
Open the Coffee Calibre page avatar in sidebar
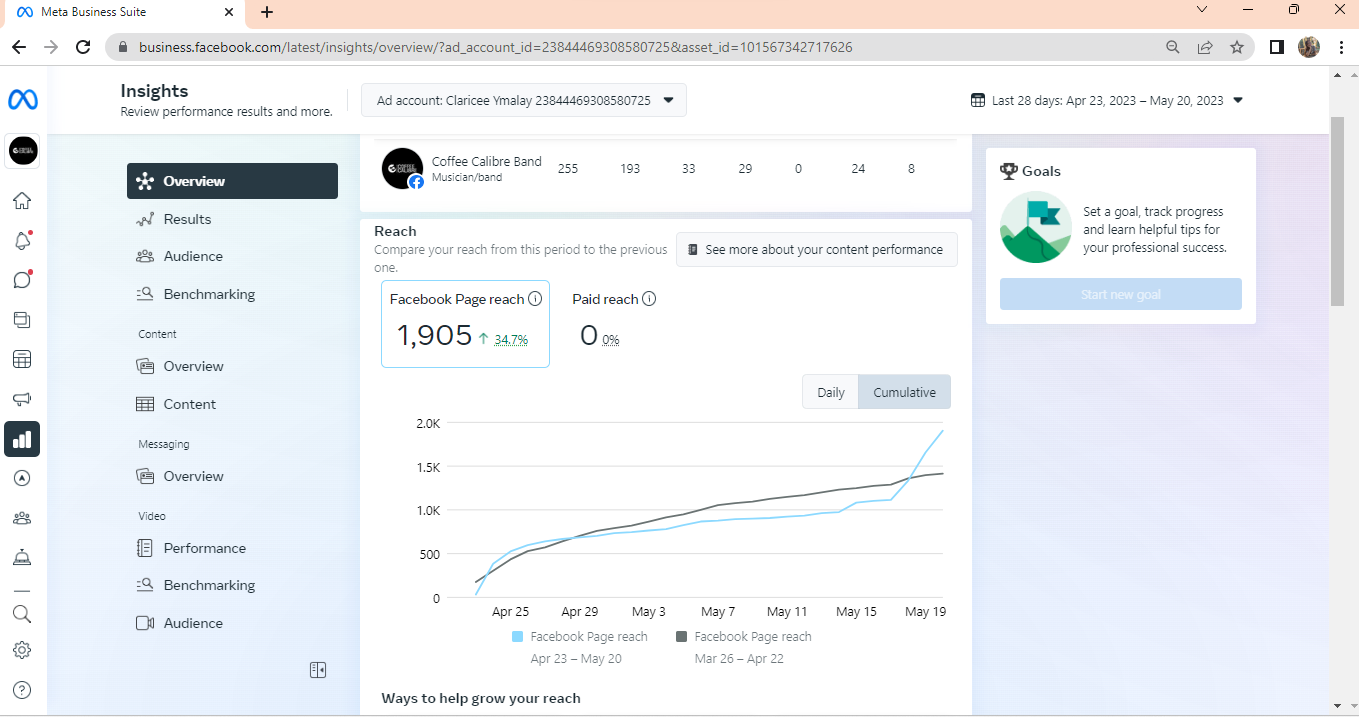(23, 151)
